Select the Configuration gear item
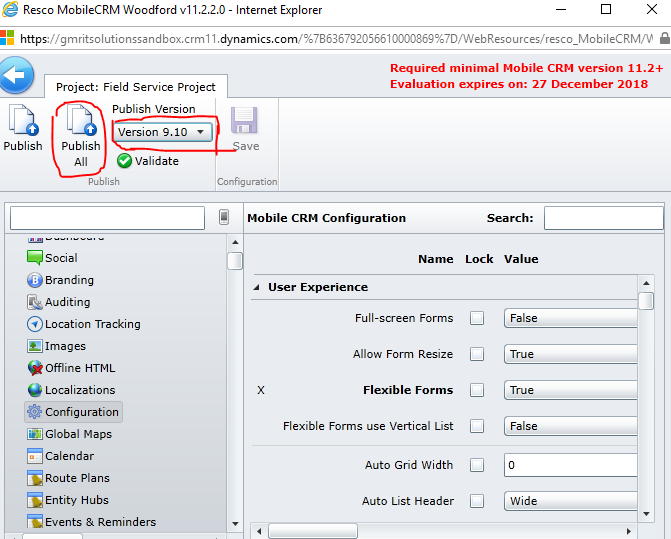The height and width of the screenshot is (539, 671). click(x=74, y=412)
